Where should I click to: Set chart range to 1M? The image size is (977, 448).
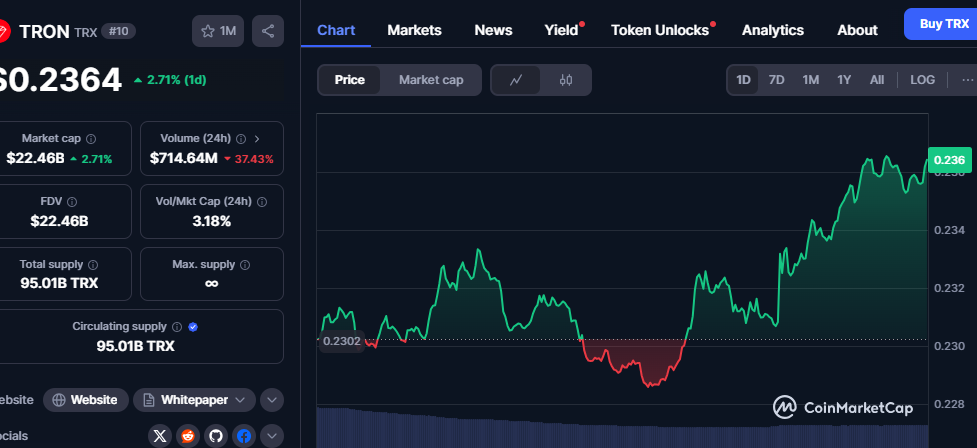click(810, 80)
